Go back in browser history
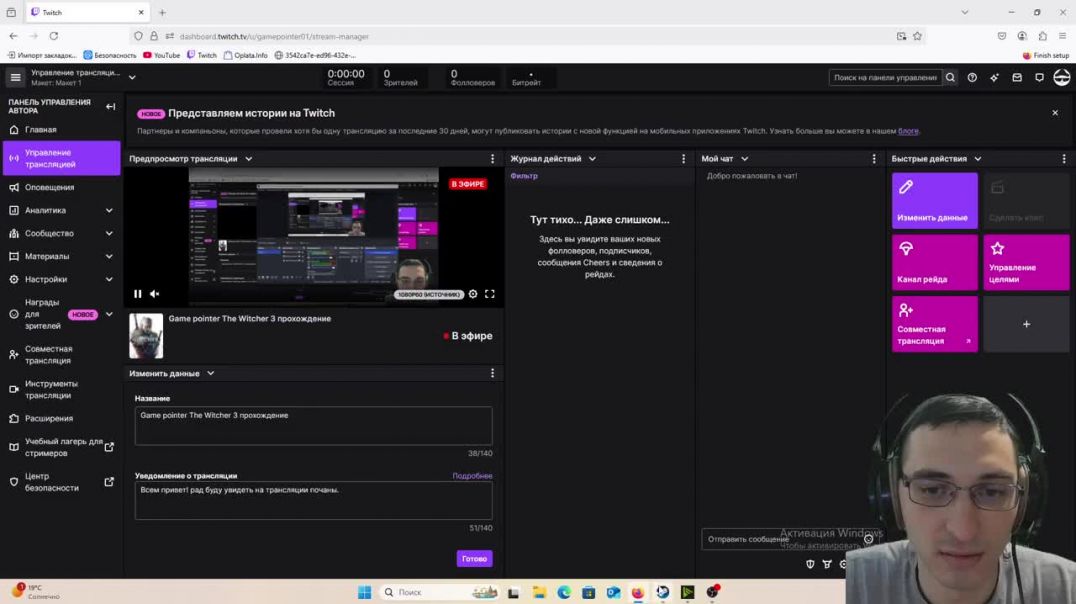Image resolution: width=1076 pixels, height=604 pixels. point(14,36)
